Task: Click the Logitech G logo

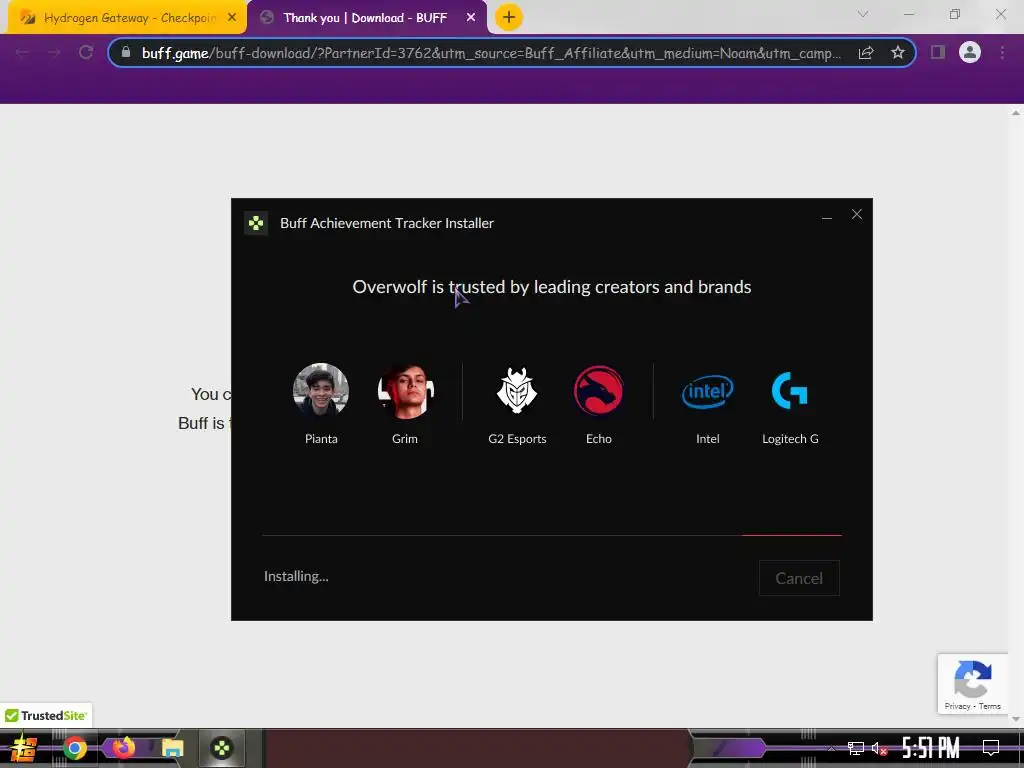Action: click(x=790, y=391)
